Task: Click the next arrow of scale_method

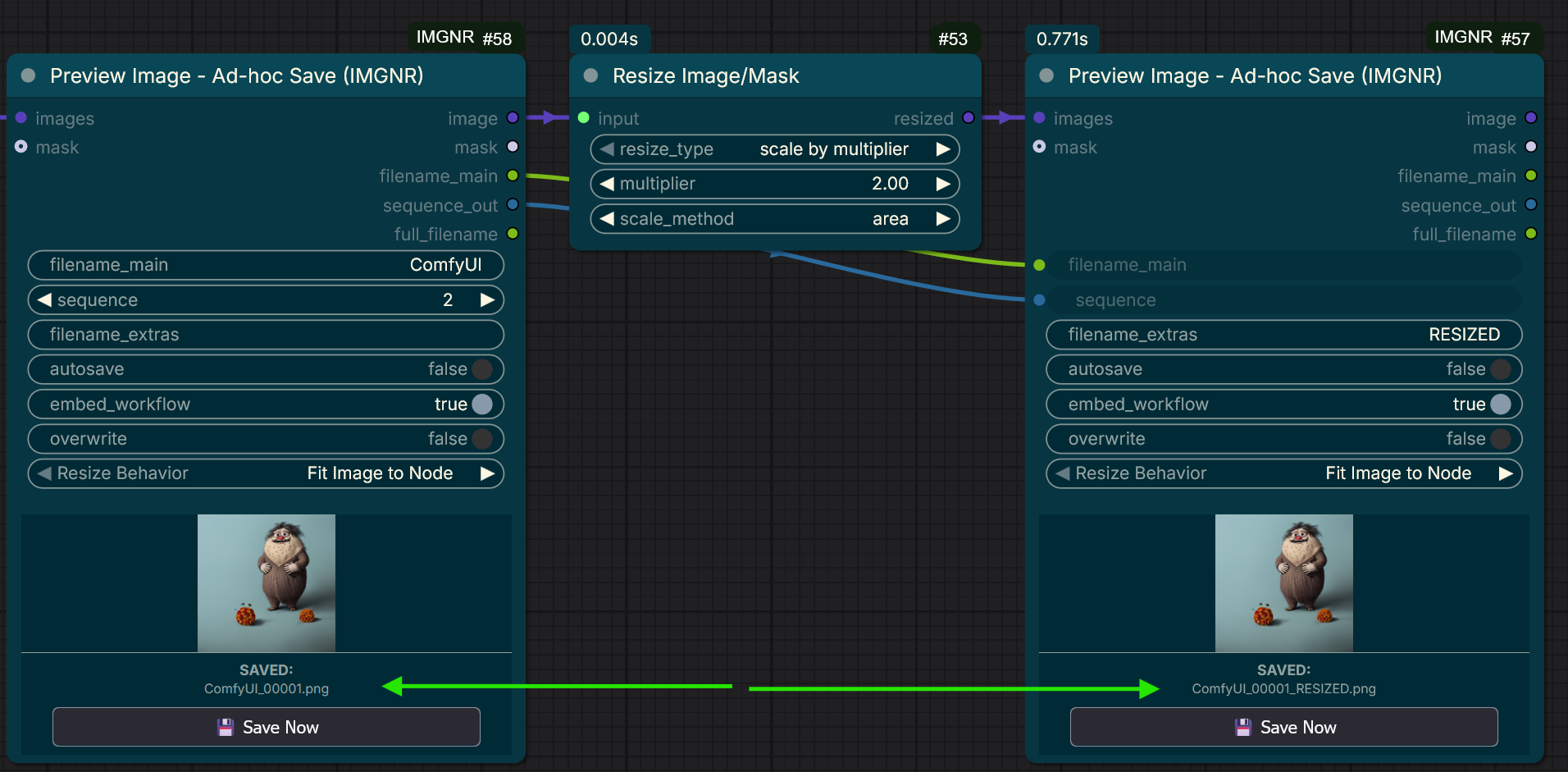Action: tap(943, 219)
